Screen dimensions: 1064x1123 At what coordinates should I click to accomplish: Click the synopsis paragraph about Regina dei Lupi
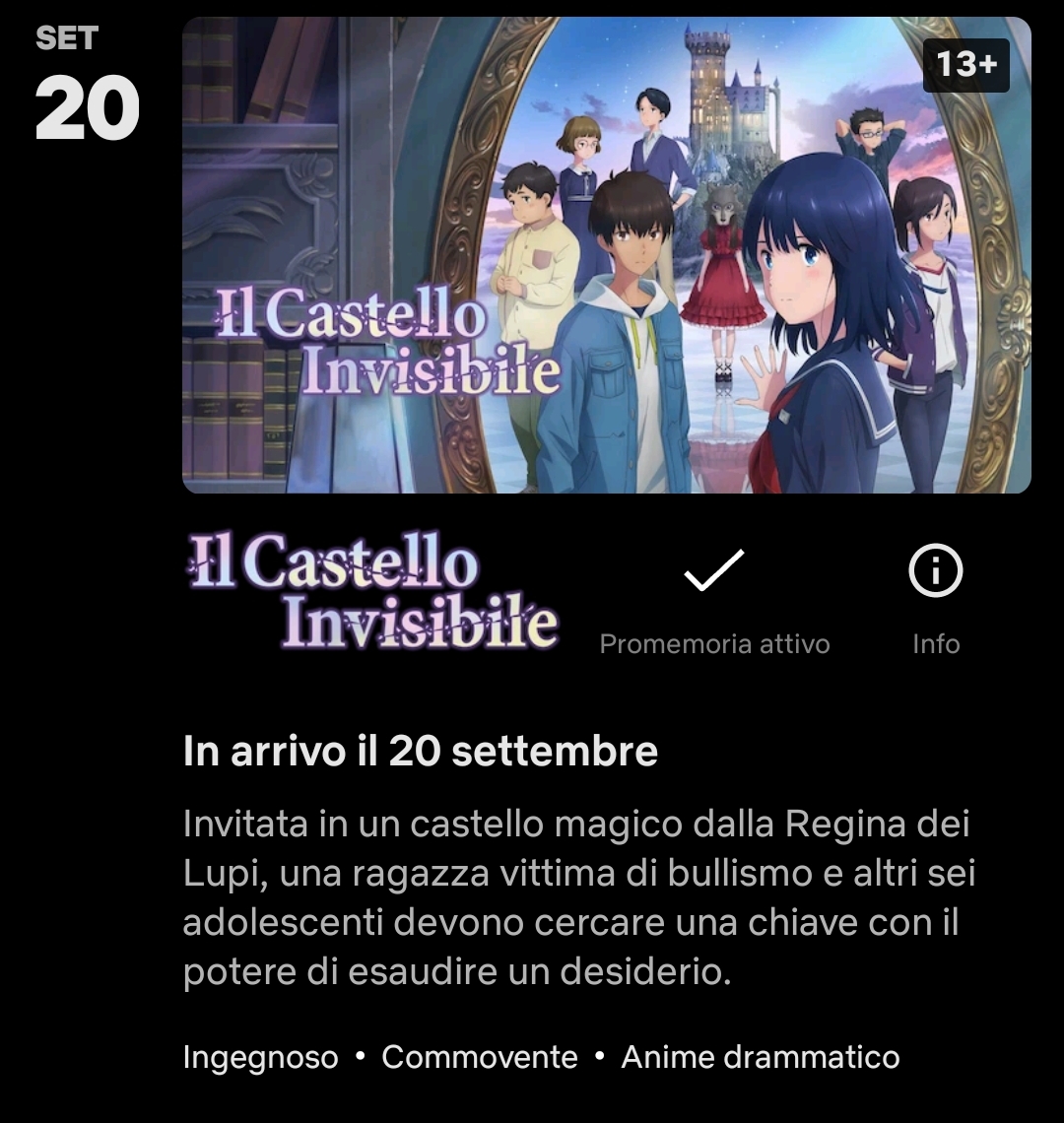pos(579,897)
